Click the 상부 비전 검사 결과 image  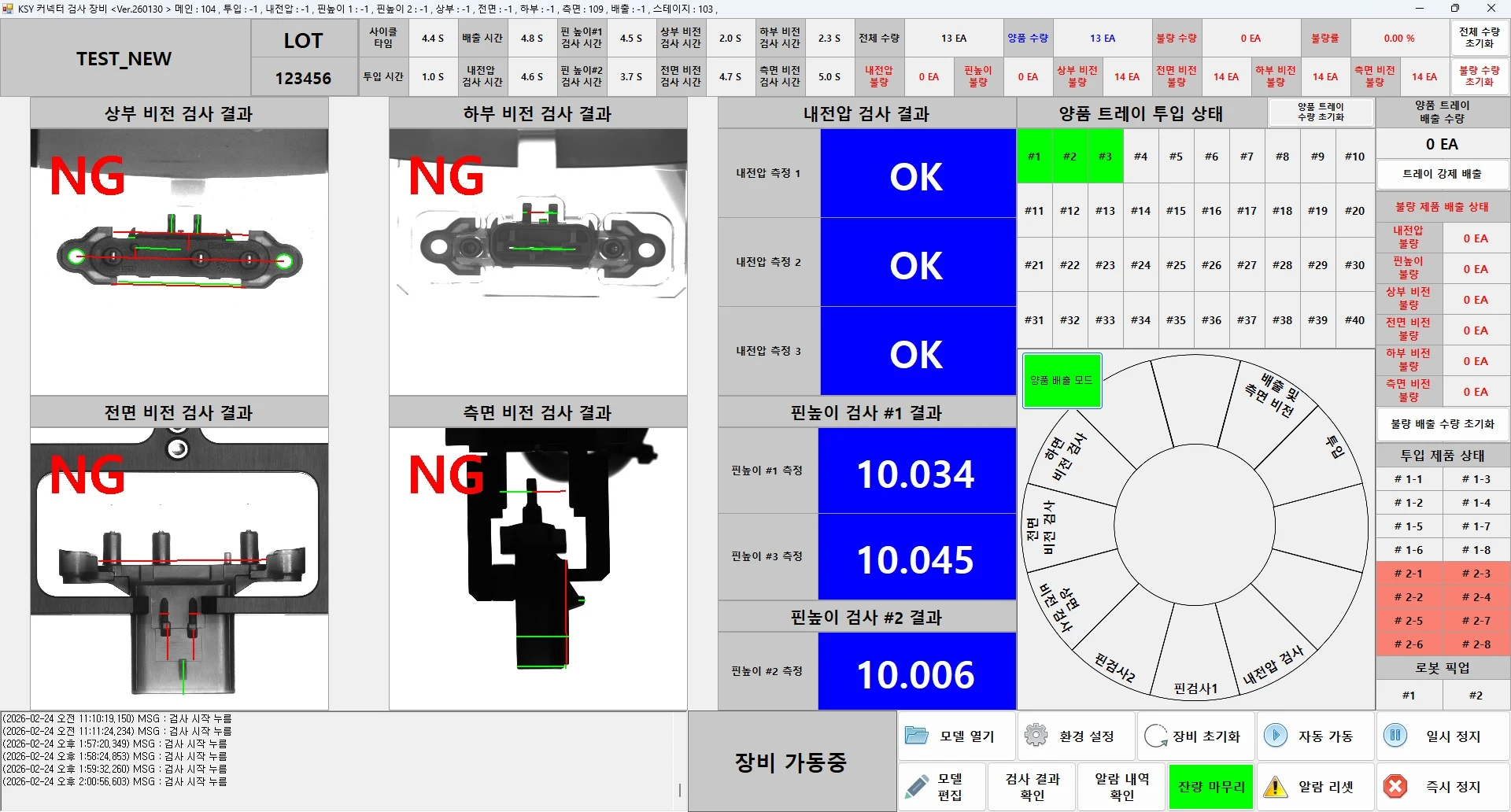(179, 262)
